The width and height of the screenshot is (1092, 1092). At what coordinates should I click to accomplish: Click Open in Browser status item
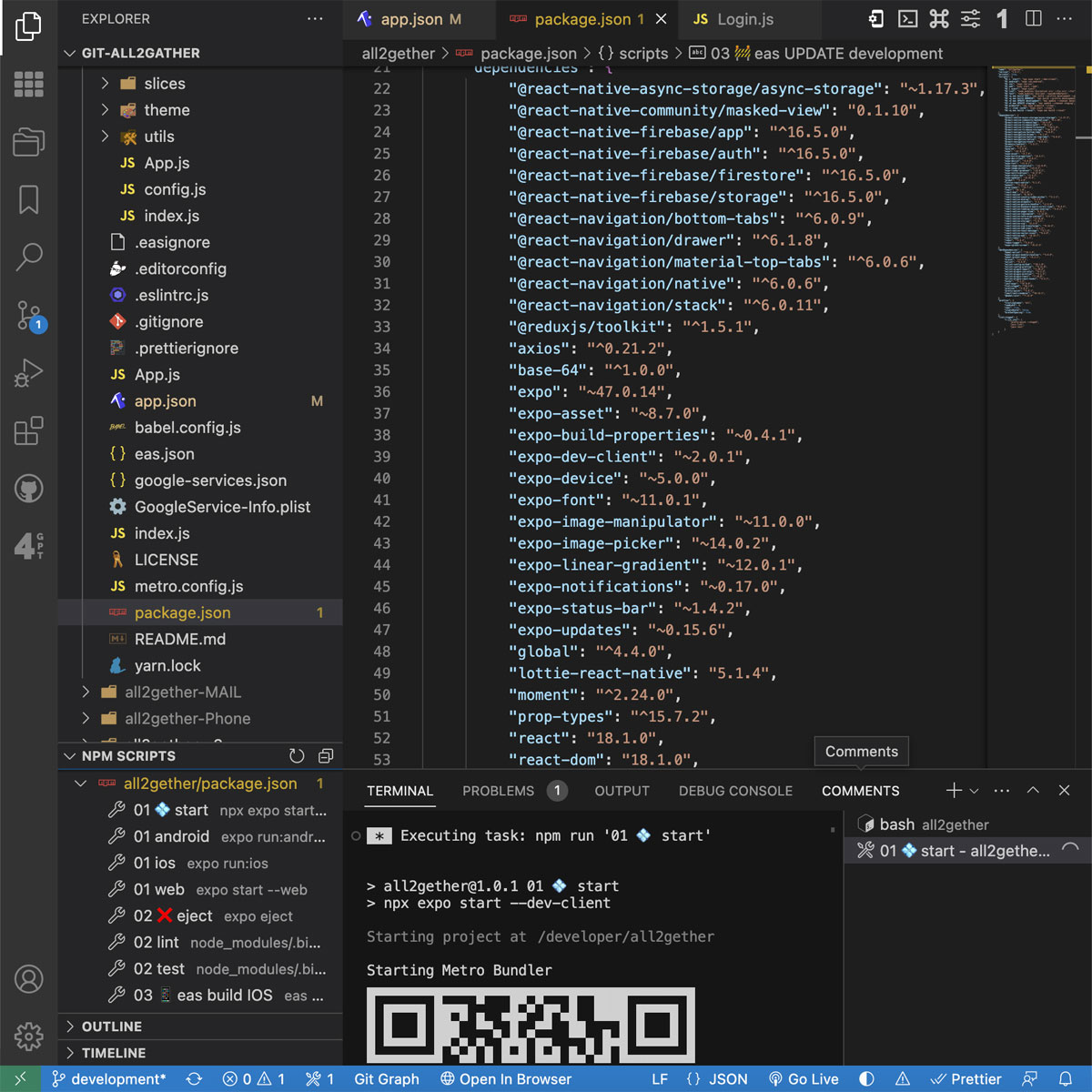506,1079
